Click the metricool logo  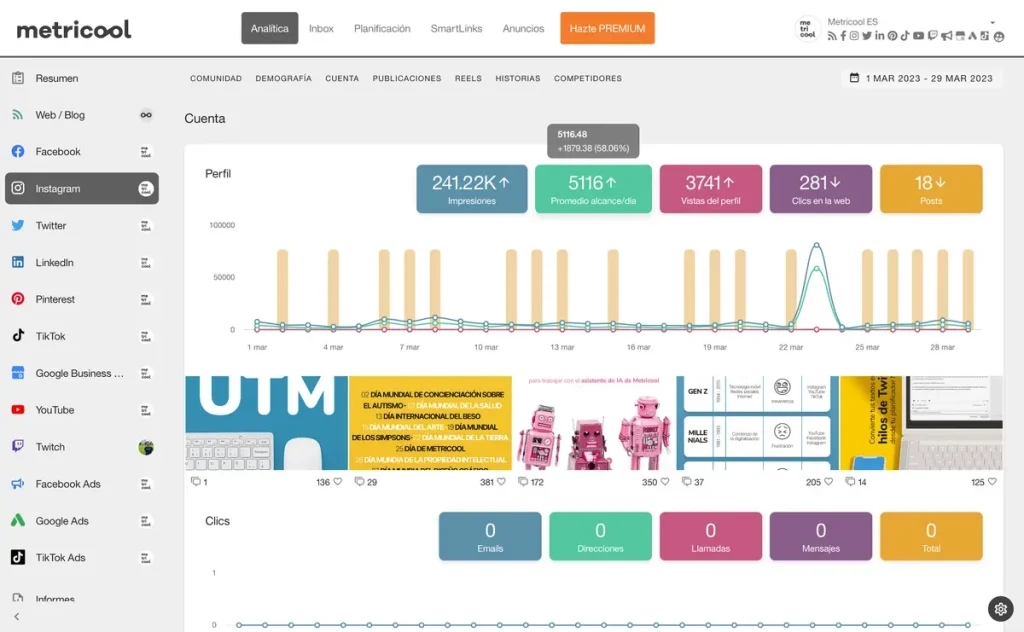[74, 29]
